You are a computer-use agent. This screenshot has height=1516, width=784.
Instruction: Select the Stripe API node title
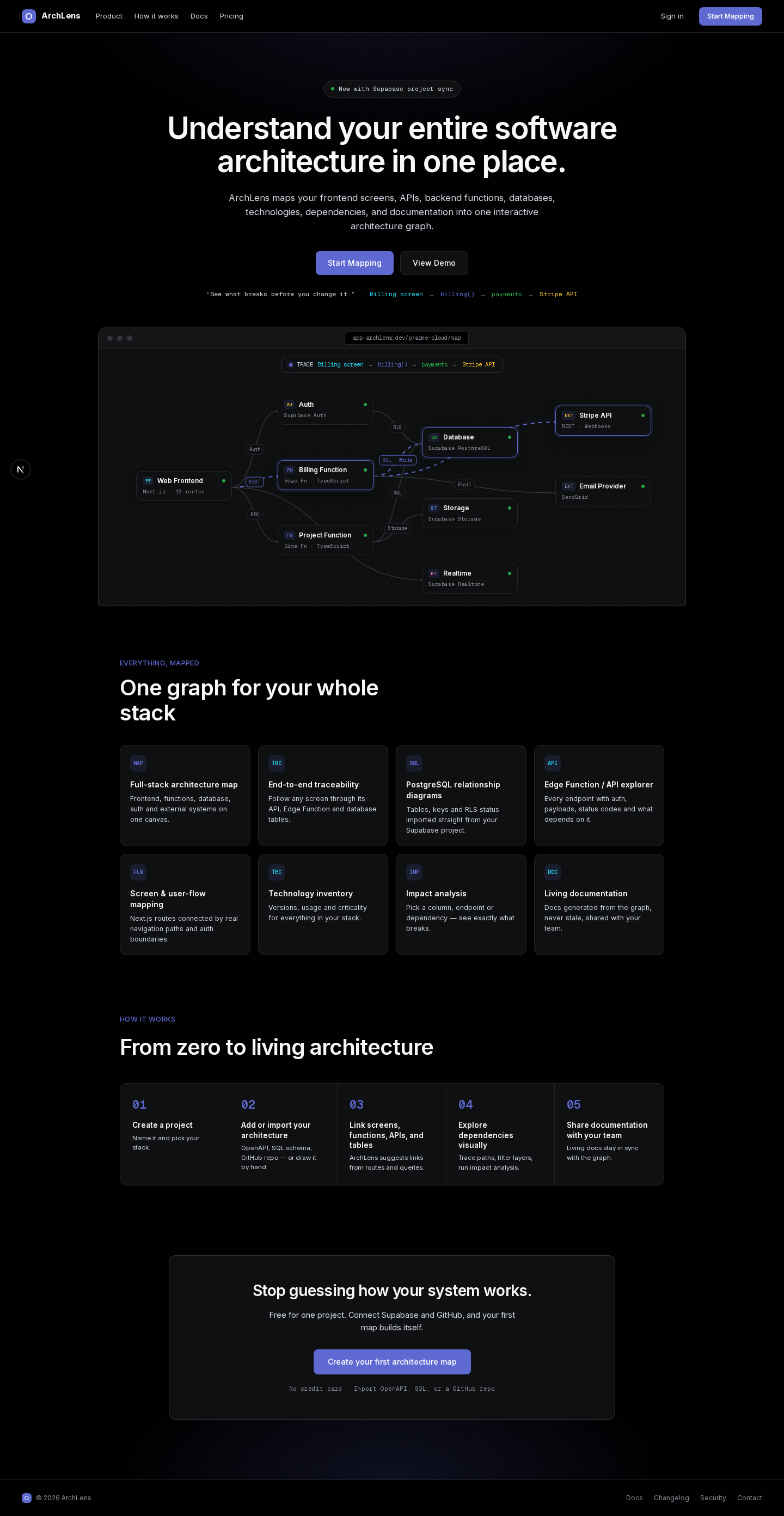click(x=595, y=415)
